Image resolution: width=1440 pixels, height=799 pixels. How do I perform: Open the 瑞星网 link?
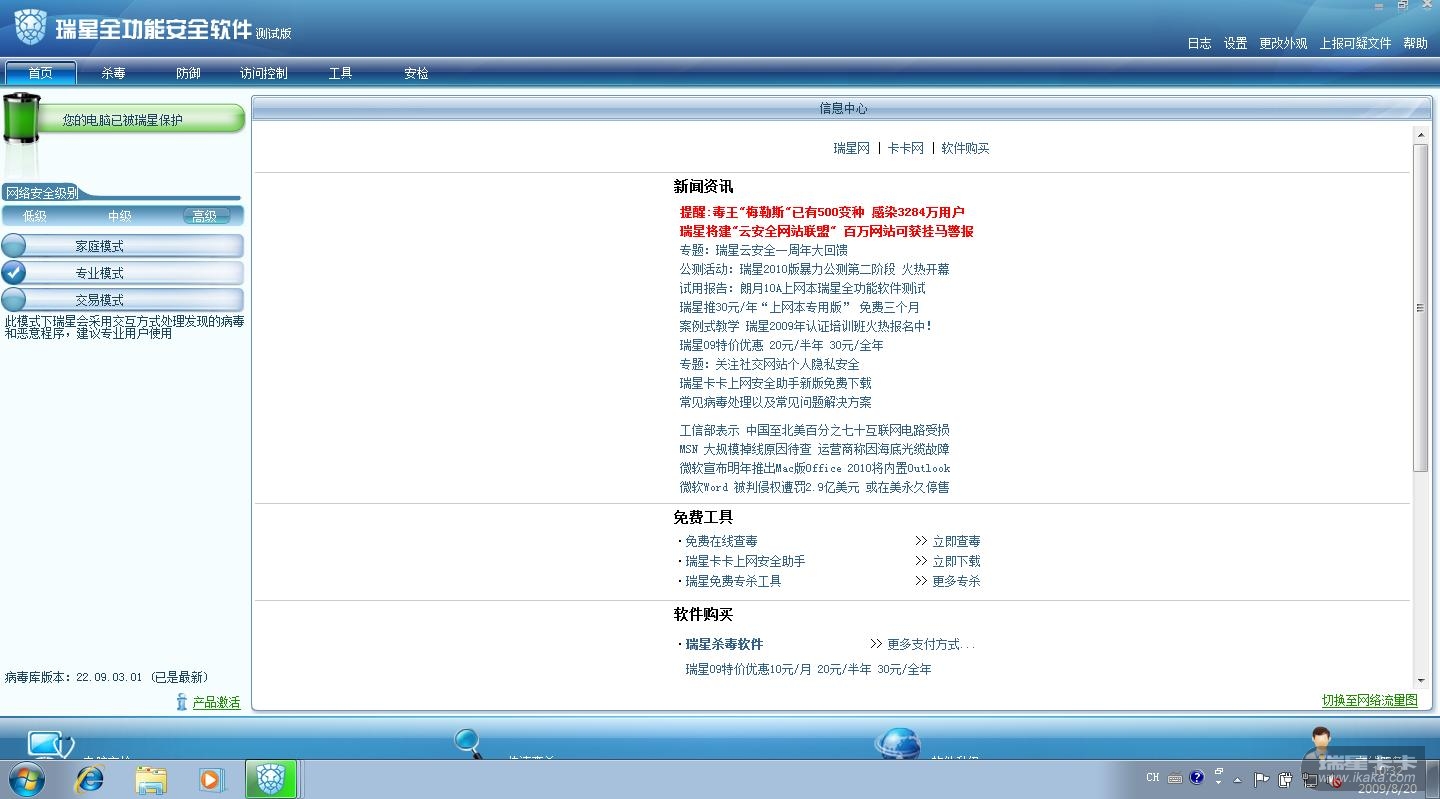[852, 148]
